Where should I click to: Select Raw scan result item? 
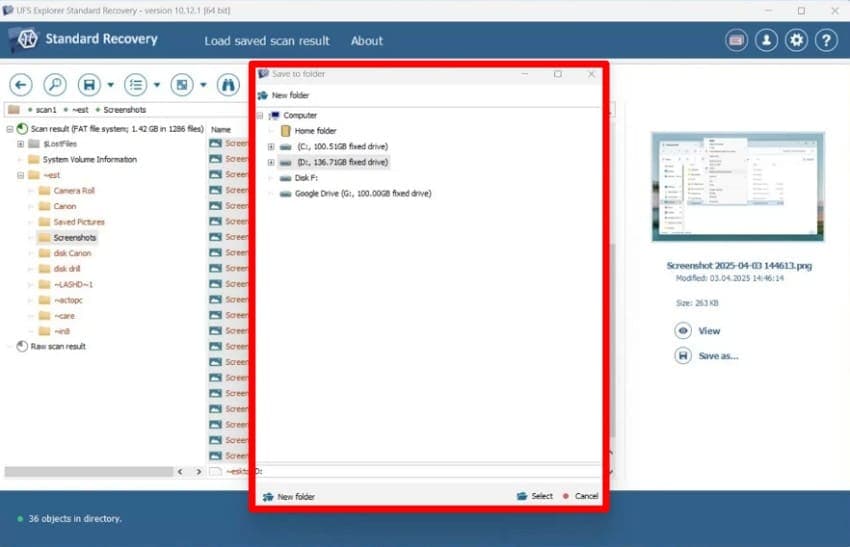(58, 346)
